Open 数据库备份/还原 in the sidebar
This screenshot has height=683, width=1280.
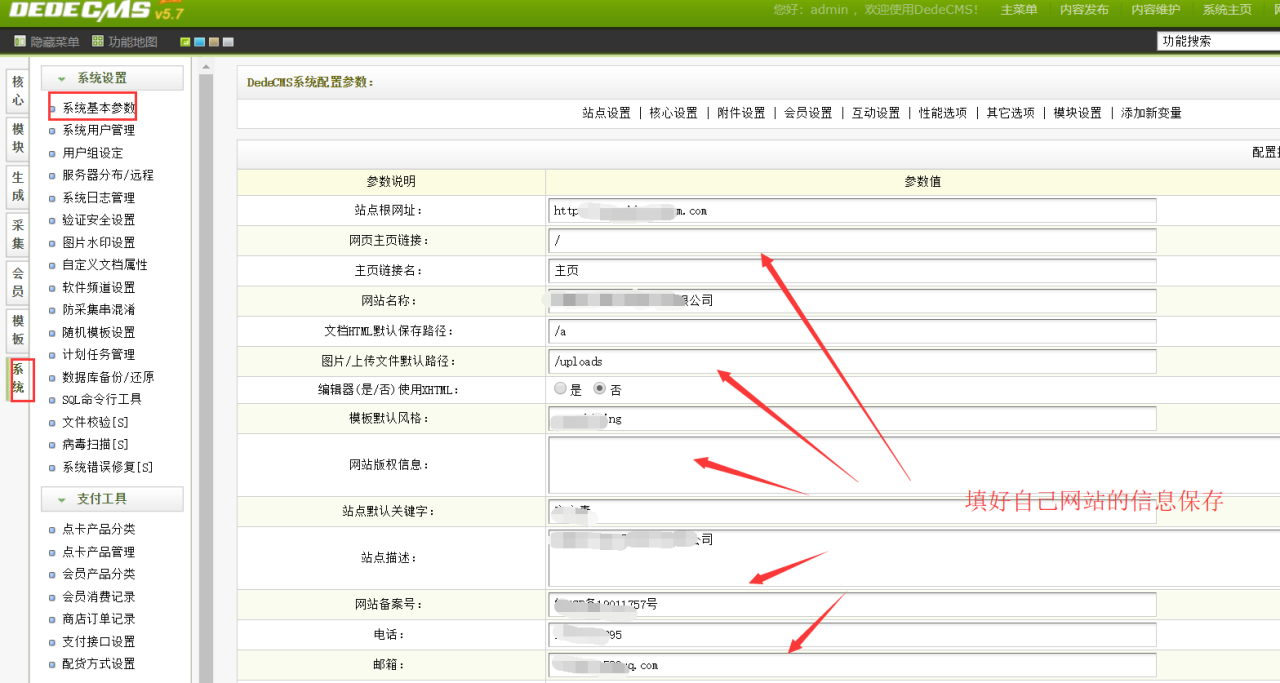108,377
